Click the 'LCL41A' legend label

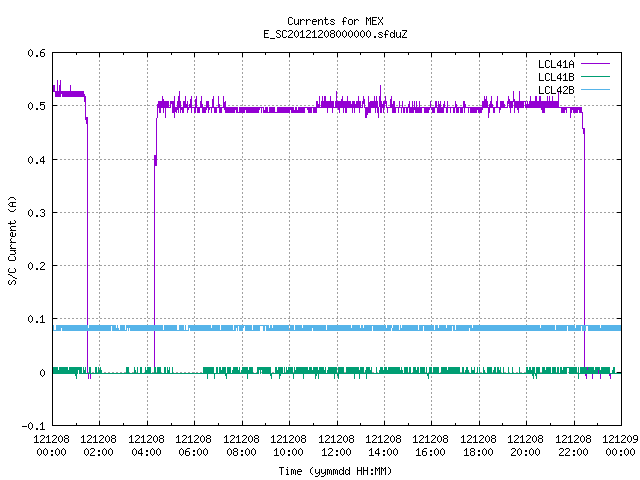click(x=556, y=64)
